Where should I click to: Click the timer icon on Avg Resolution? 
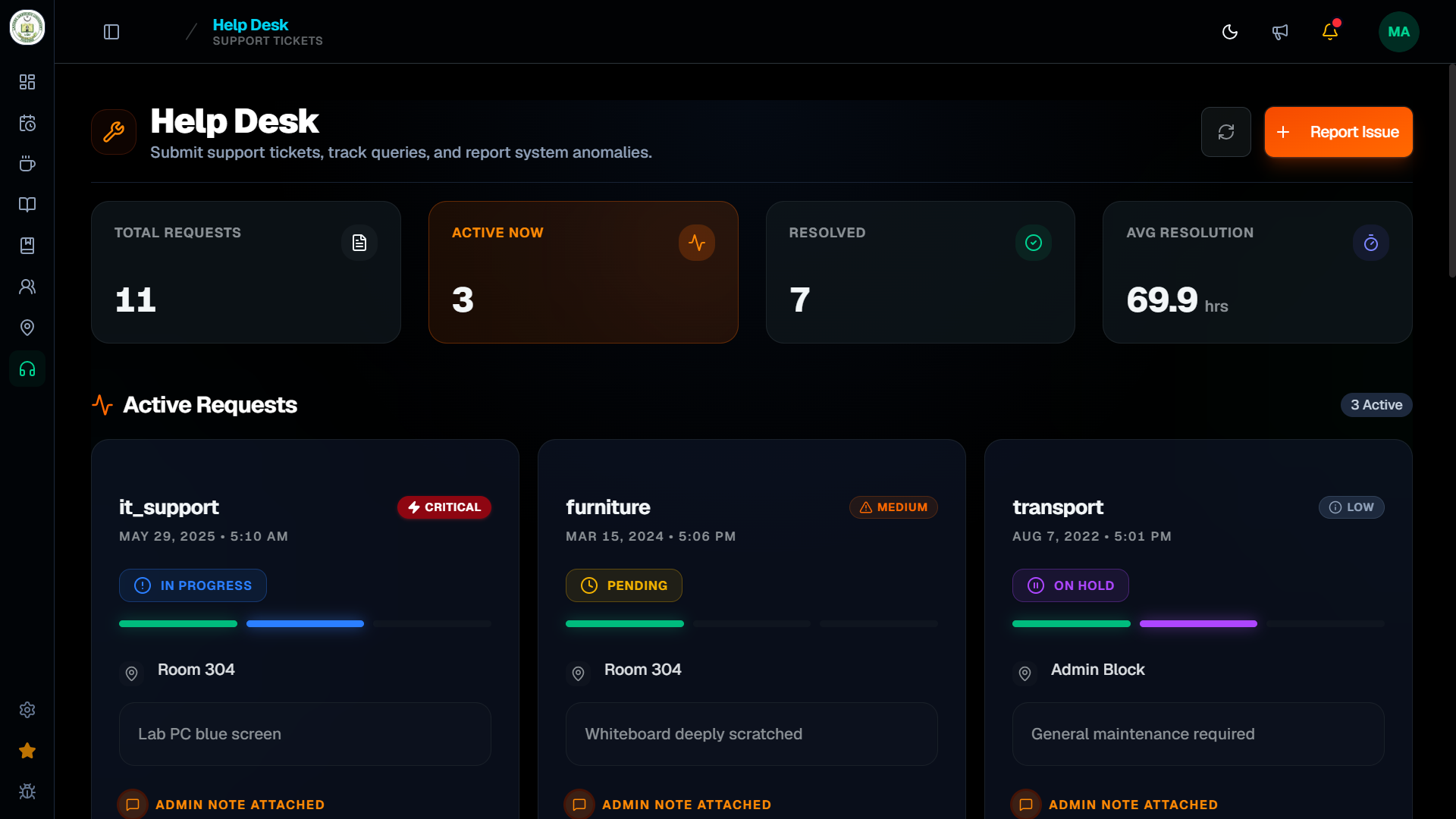coord(1371,243)
